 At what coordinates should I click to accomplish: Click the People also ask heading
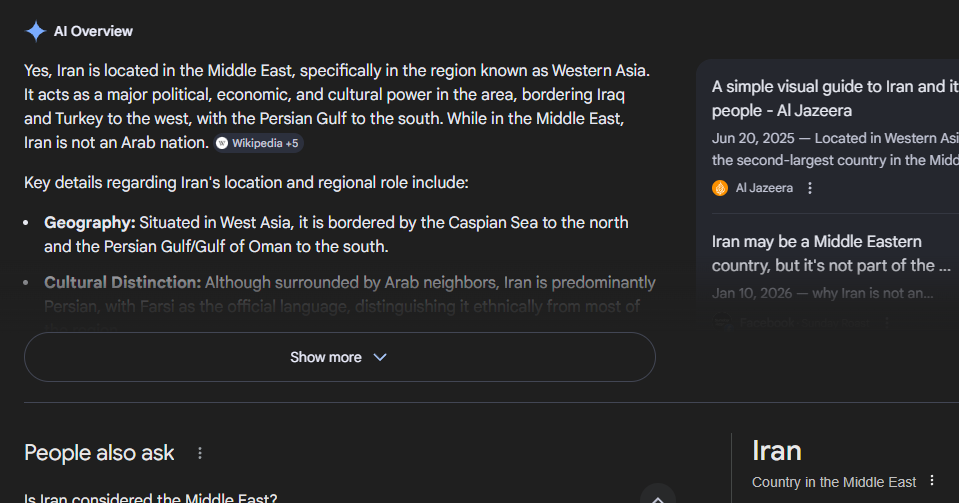tap(99, 453)
